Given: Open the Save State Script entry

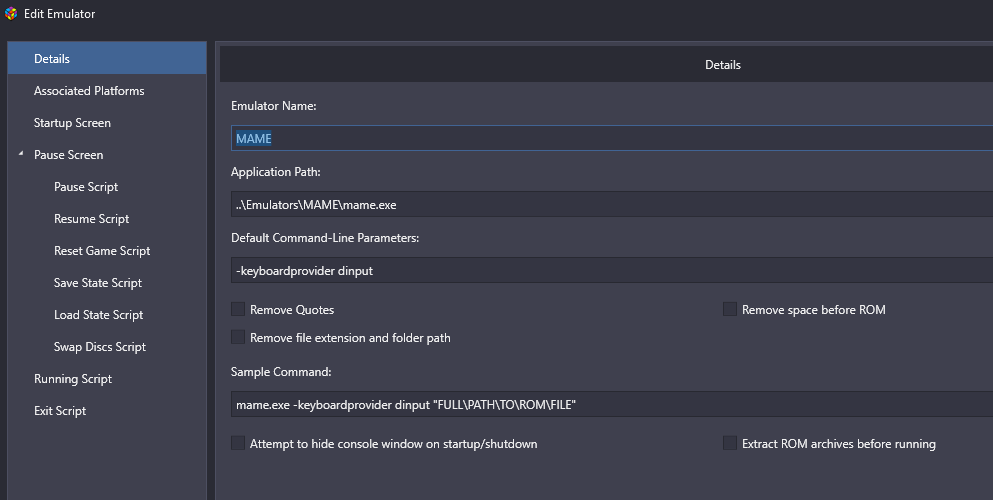Looking at the screenshot, I should [98, 283].
